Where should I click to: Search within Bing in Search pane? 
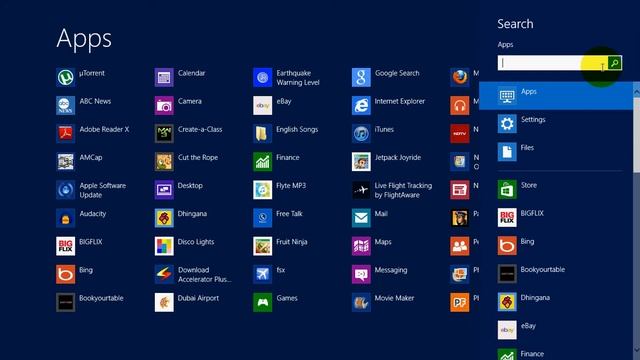[x=556, y=246]
